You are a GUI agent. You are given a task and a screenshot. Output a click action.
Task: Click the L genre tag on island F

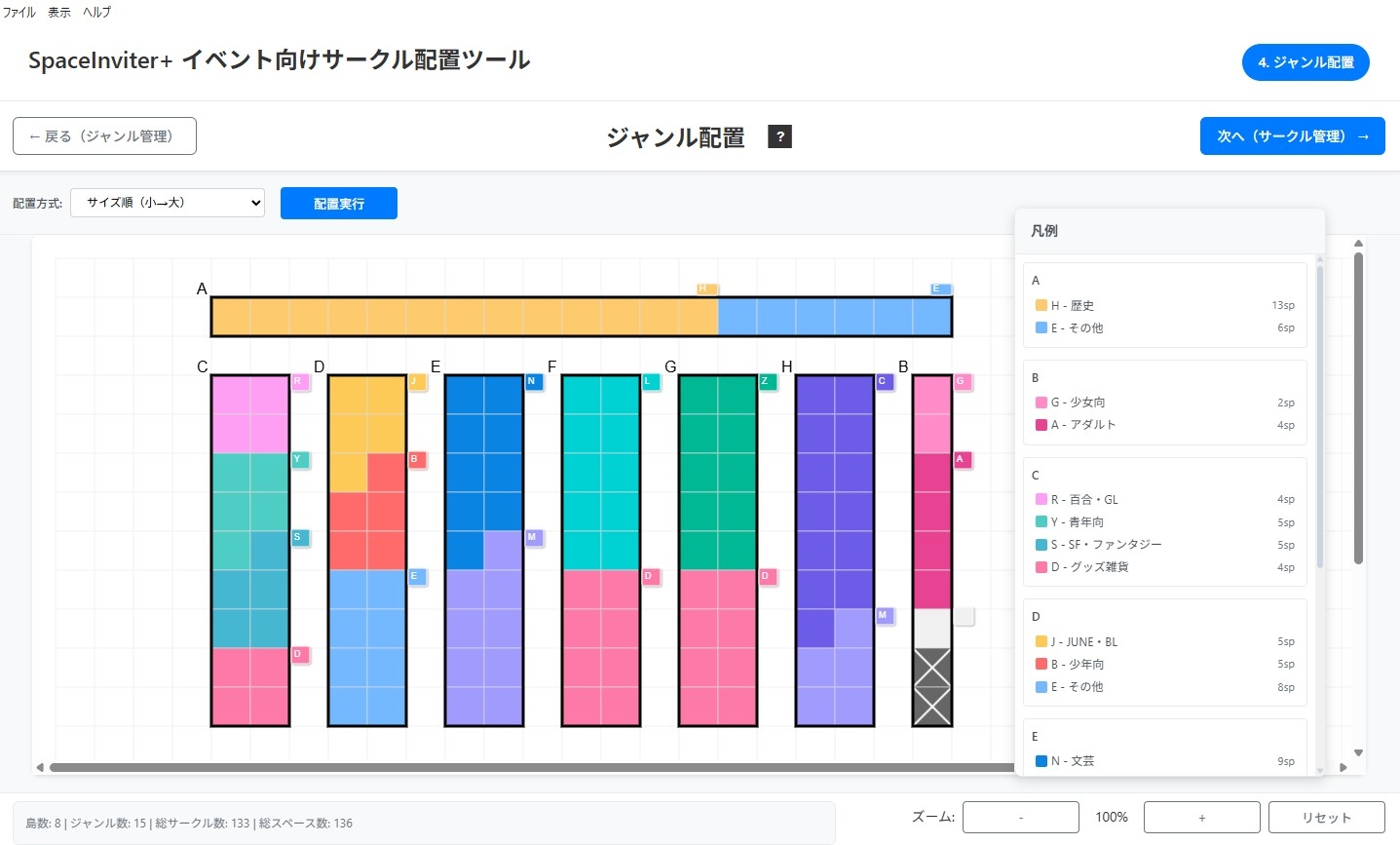[650, 382]
